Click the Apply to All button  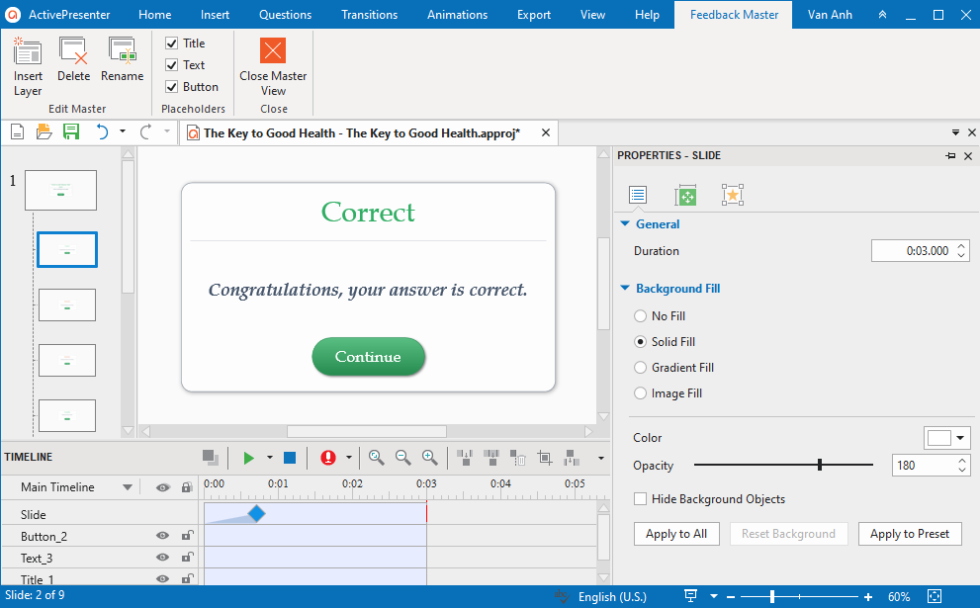(676, 533)
